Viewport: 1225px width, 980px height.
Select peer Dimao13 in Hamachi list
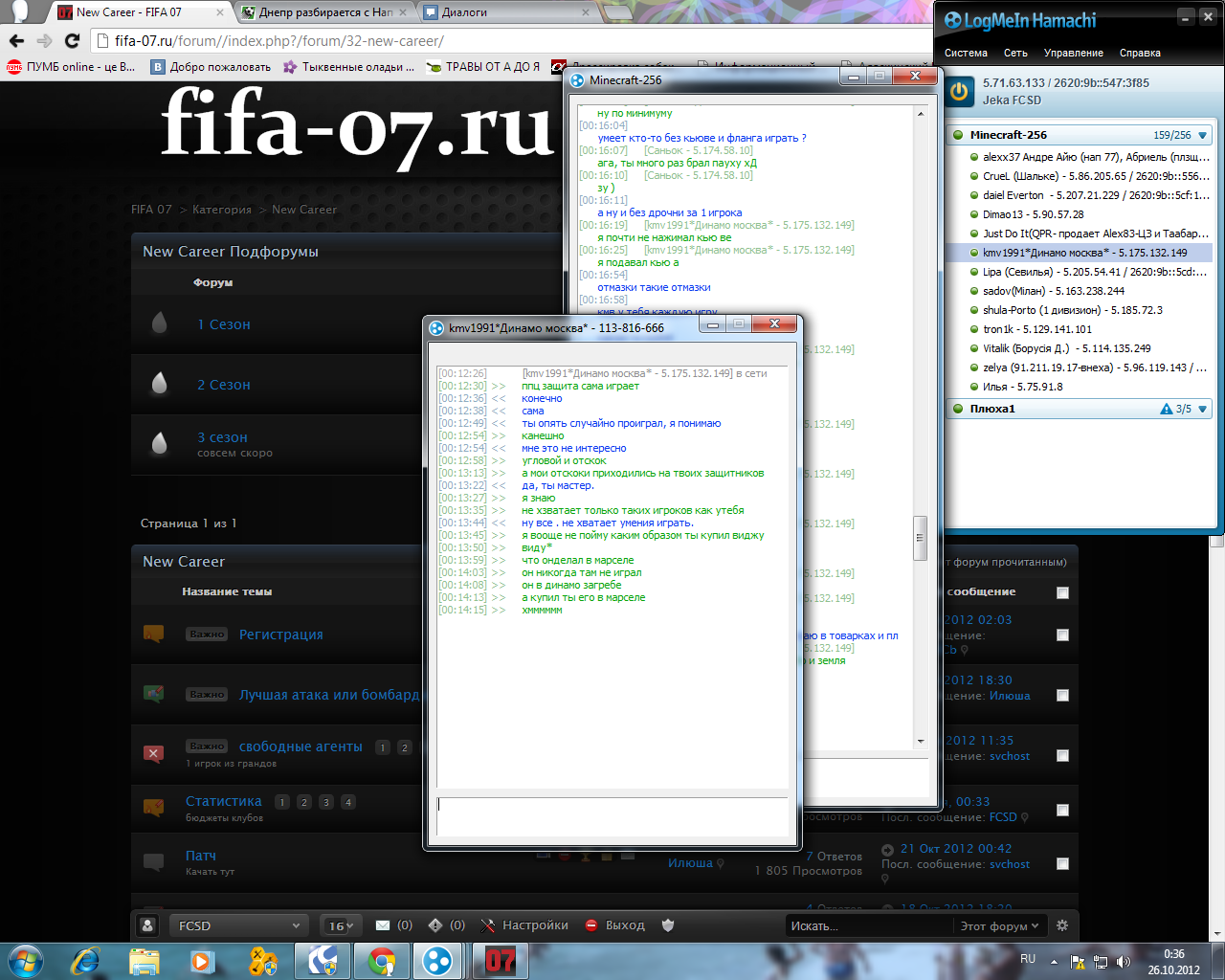coord(1079,214)
